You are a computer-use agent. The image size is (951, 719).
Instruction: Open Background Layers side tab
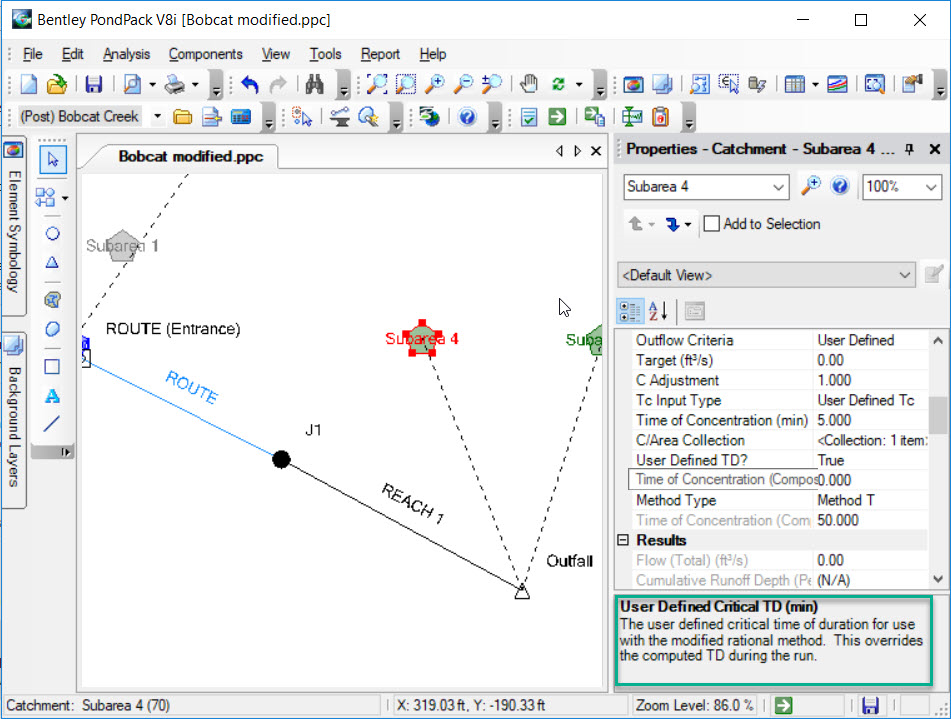point(14,420)
